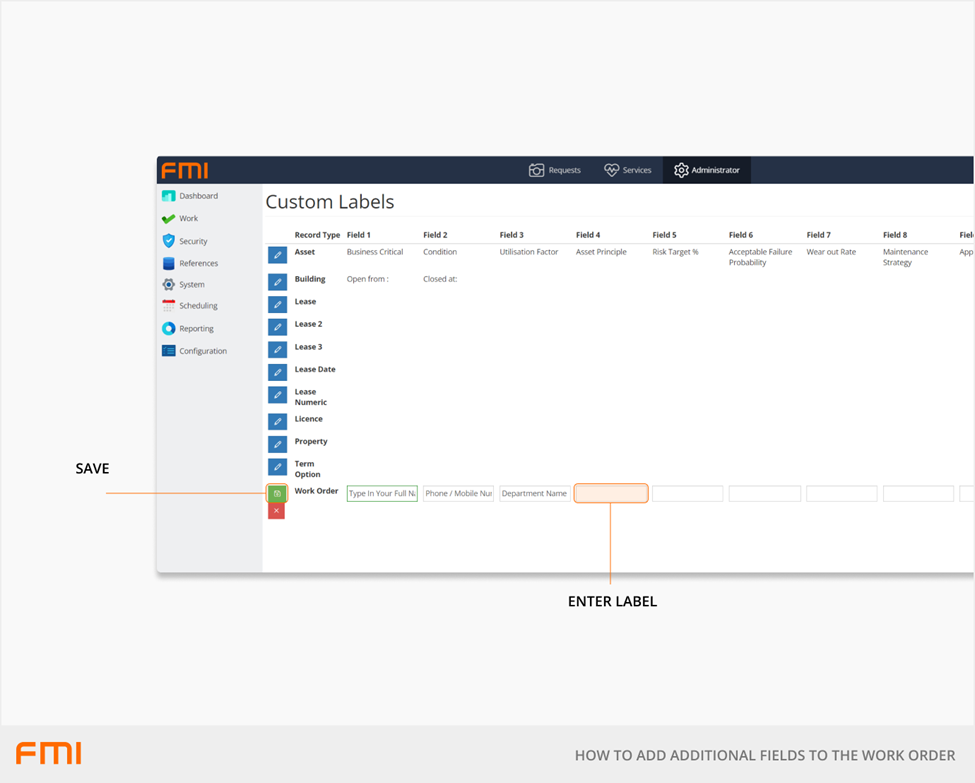
Task: Click the FMI logo in header bar
Action: point(185,170)
